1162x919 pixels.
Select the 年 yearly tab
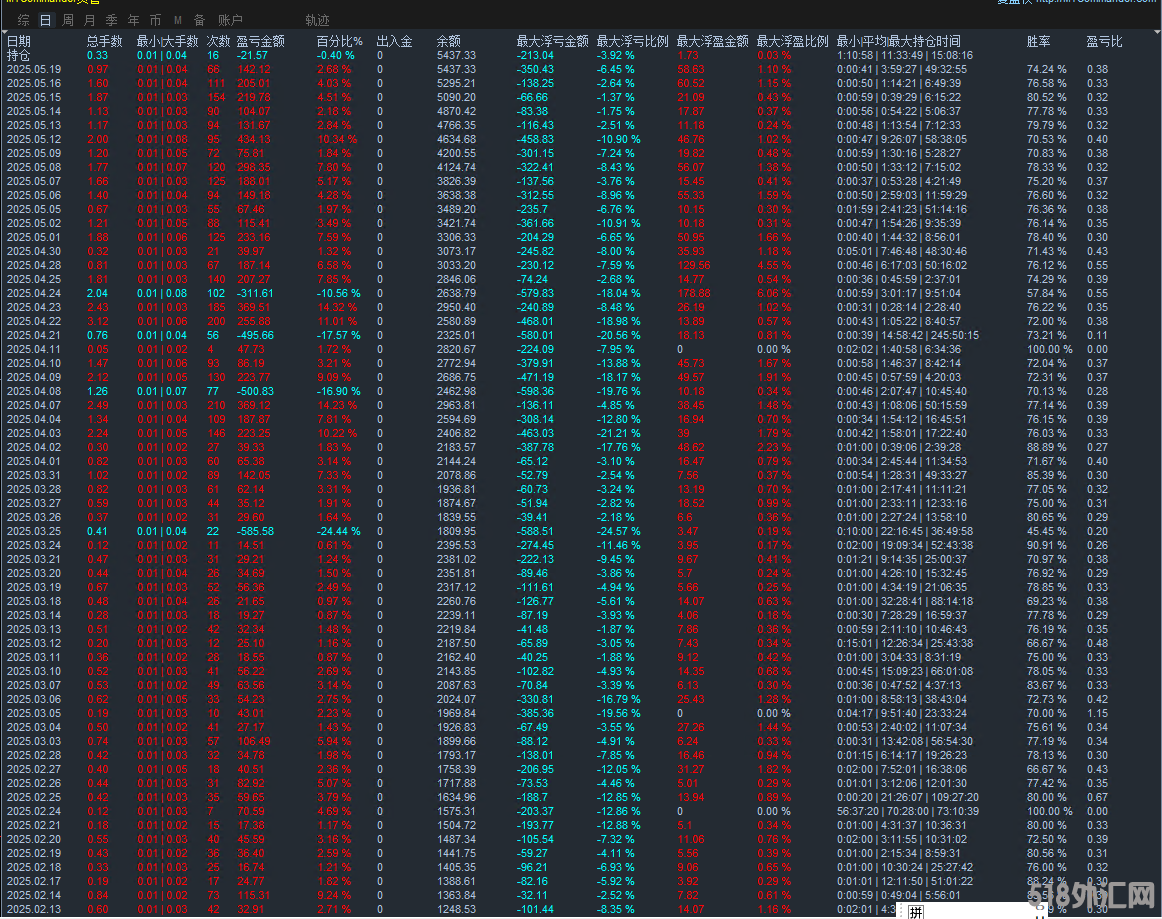133,20
